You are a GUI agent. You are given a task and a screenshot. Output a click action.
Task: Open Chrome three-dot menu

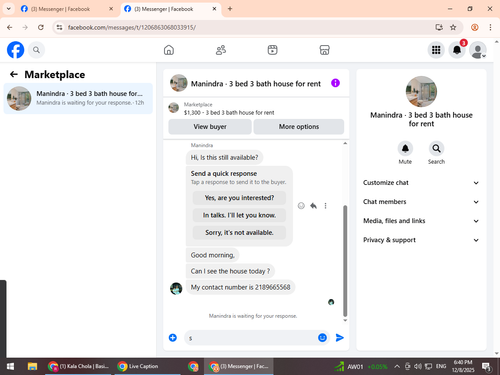[490, 27]
